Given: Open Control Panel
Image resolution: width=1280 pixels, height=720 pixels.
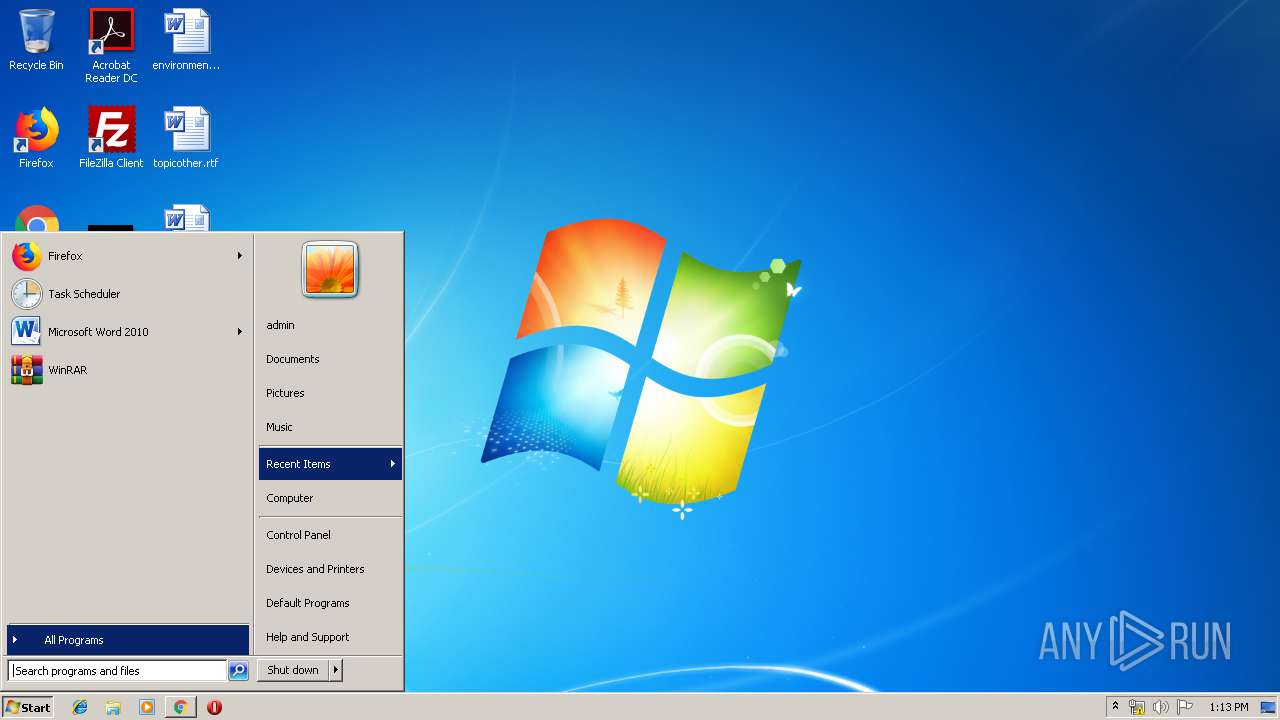Looking at the screenshot, I should click(330, 535).
